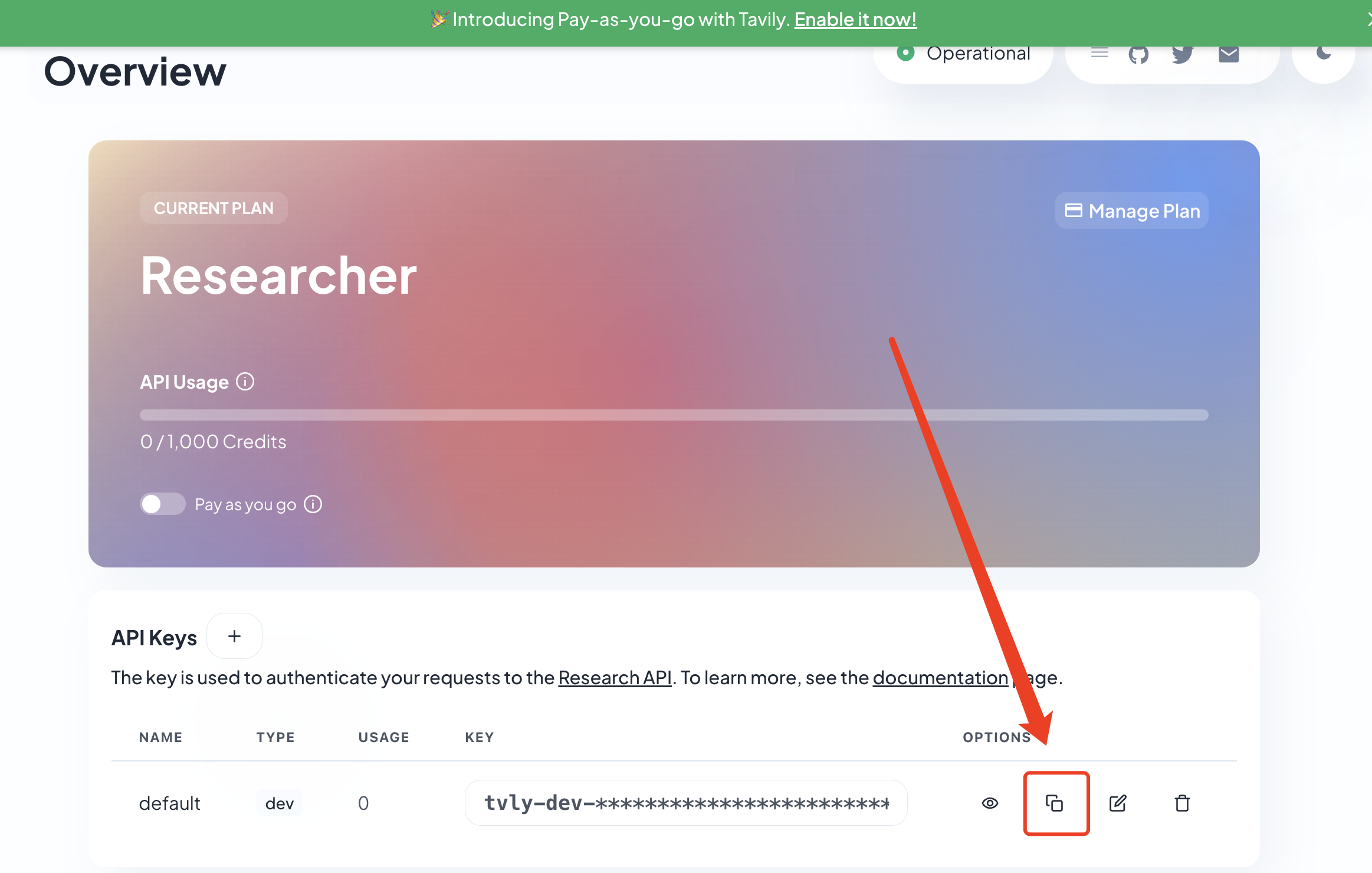Edit the default API key
The height and width of the screenshot is (873, 1372).
1118,803
